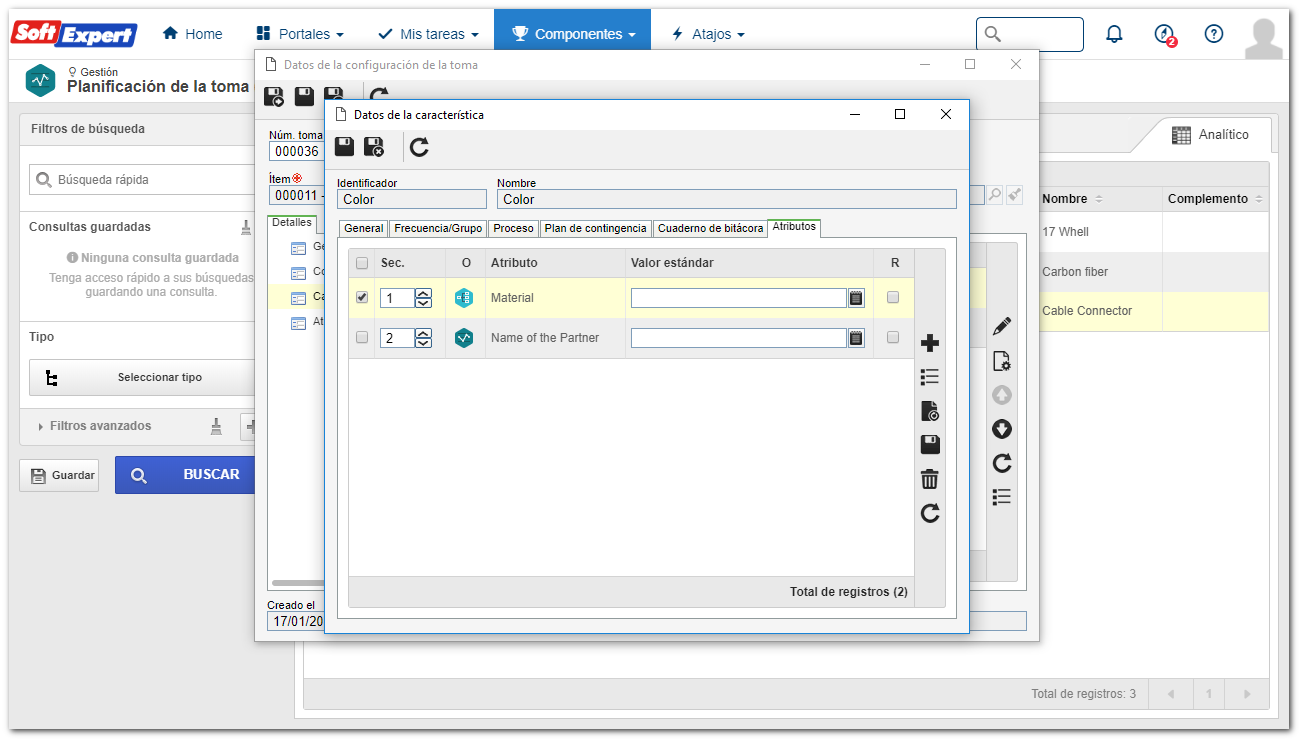The width and height of the screenshot is (1299, 739).
Task: Open value picker for Material attribute
Action: (856, 298)
